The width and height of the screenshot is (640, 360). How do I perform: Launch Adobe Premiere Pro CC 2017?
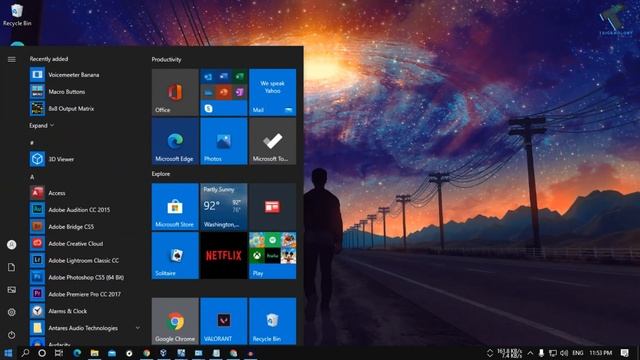point(84,294)
